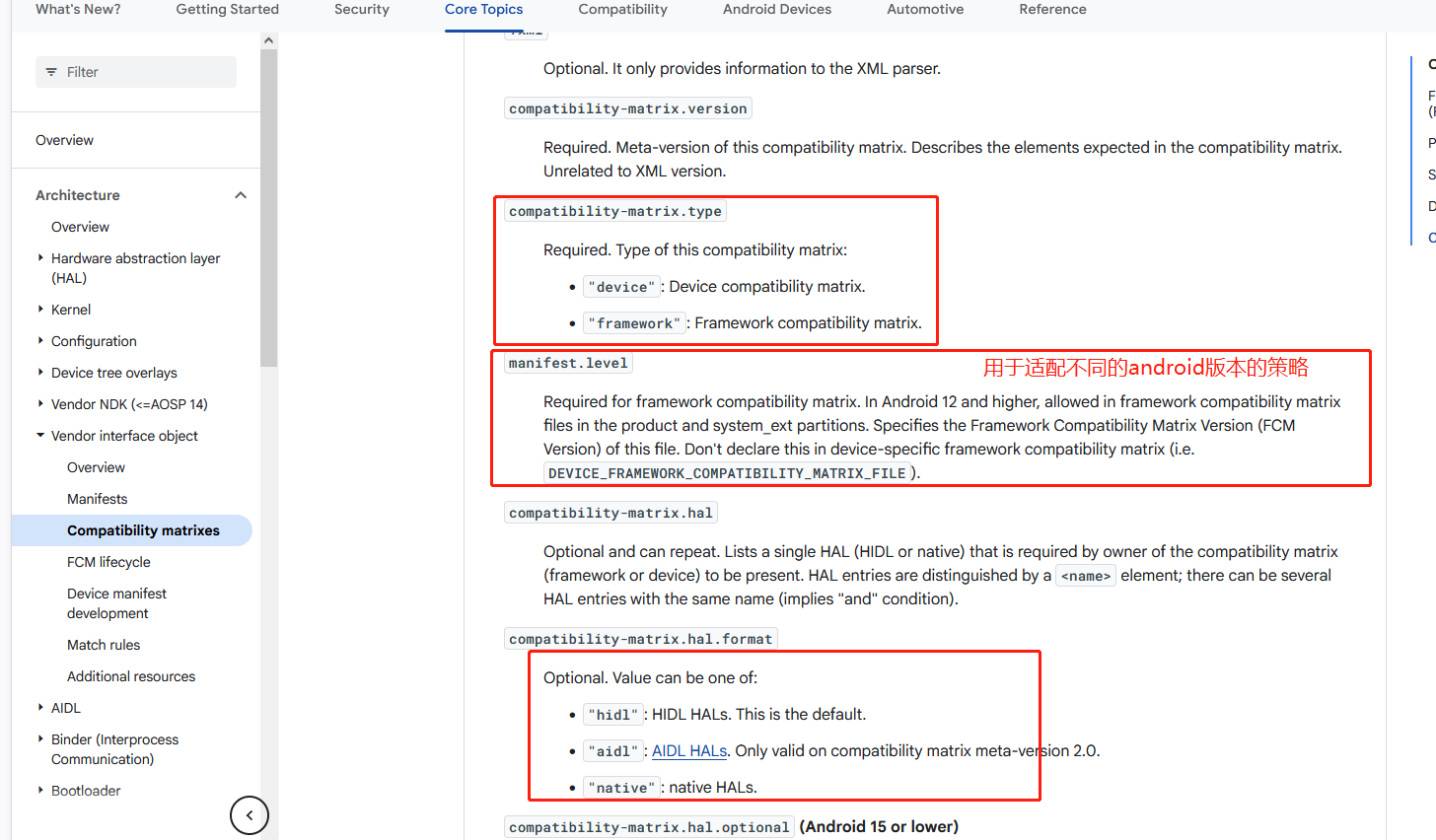Click the "hidl" code value
This screenshot has height=840, width=1436.
tap(612, 715)
